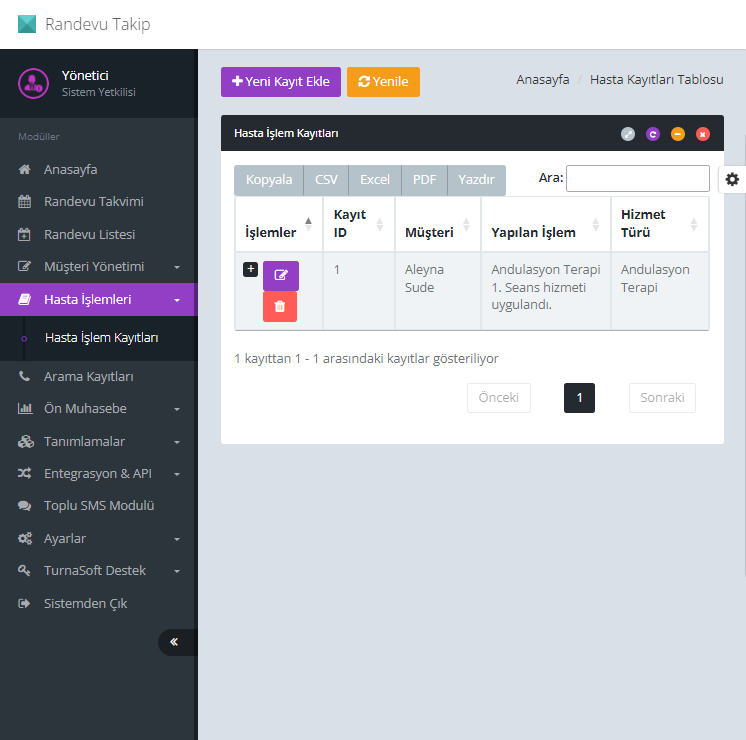Click the Yeni Kayıt Ekle button
The width and height of the screenshot is (746, 740).
pos(281,82)
